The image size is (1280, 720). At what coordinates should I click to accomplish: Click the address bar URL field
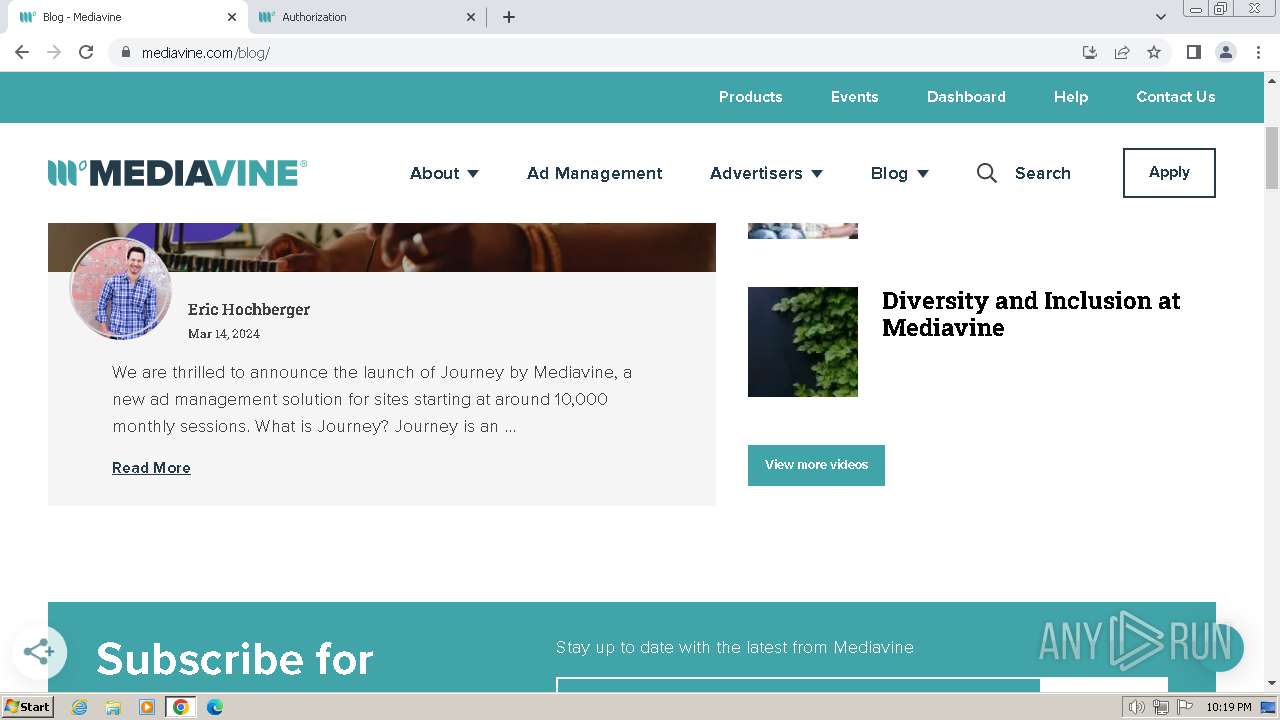pos(600,52)
